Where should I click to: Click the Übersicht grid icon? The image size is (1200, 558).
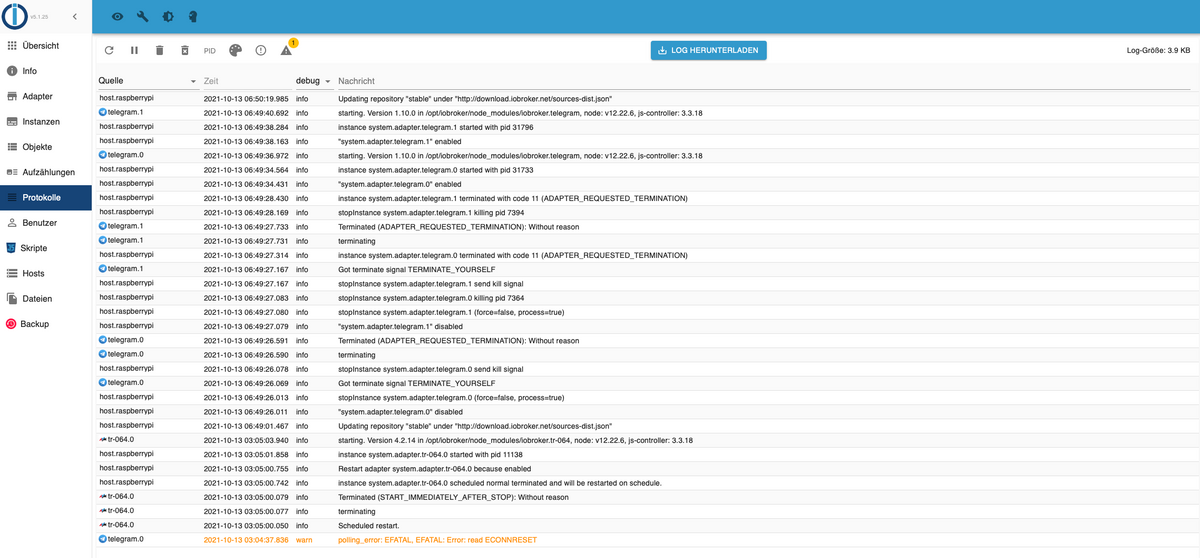tap(12, 46)
